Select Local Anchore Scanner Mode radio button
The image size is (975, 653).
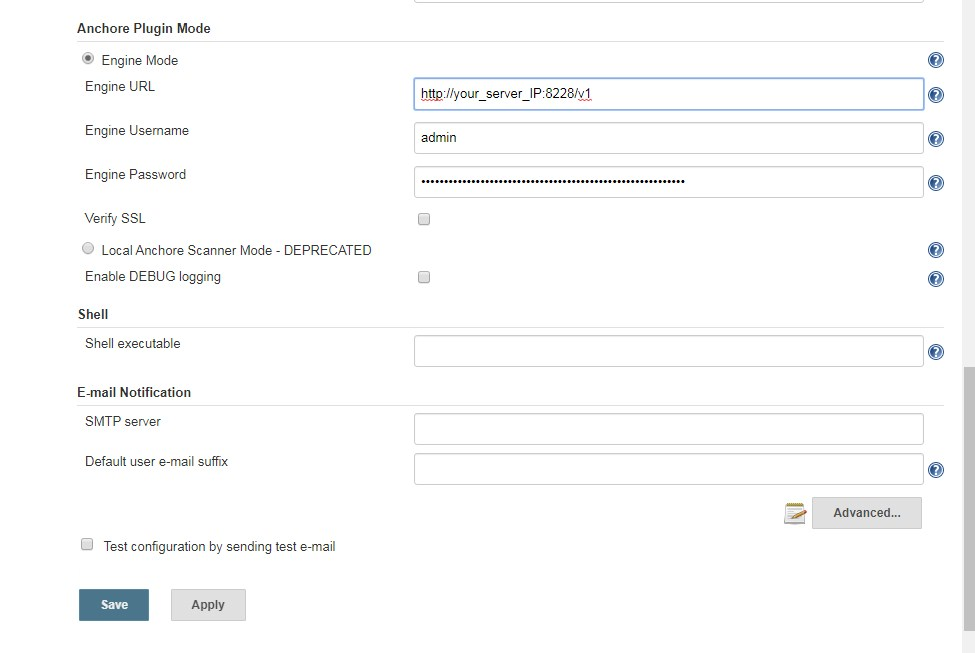coord(88,249)
